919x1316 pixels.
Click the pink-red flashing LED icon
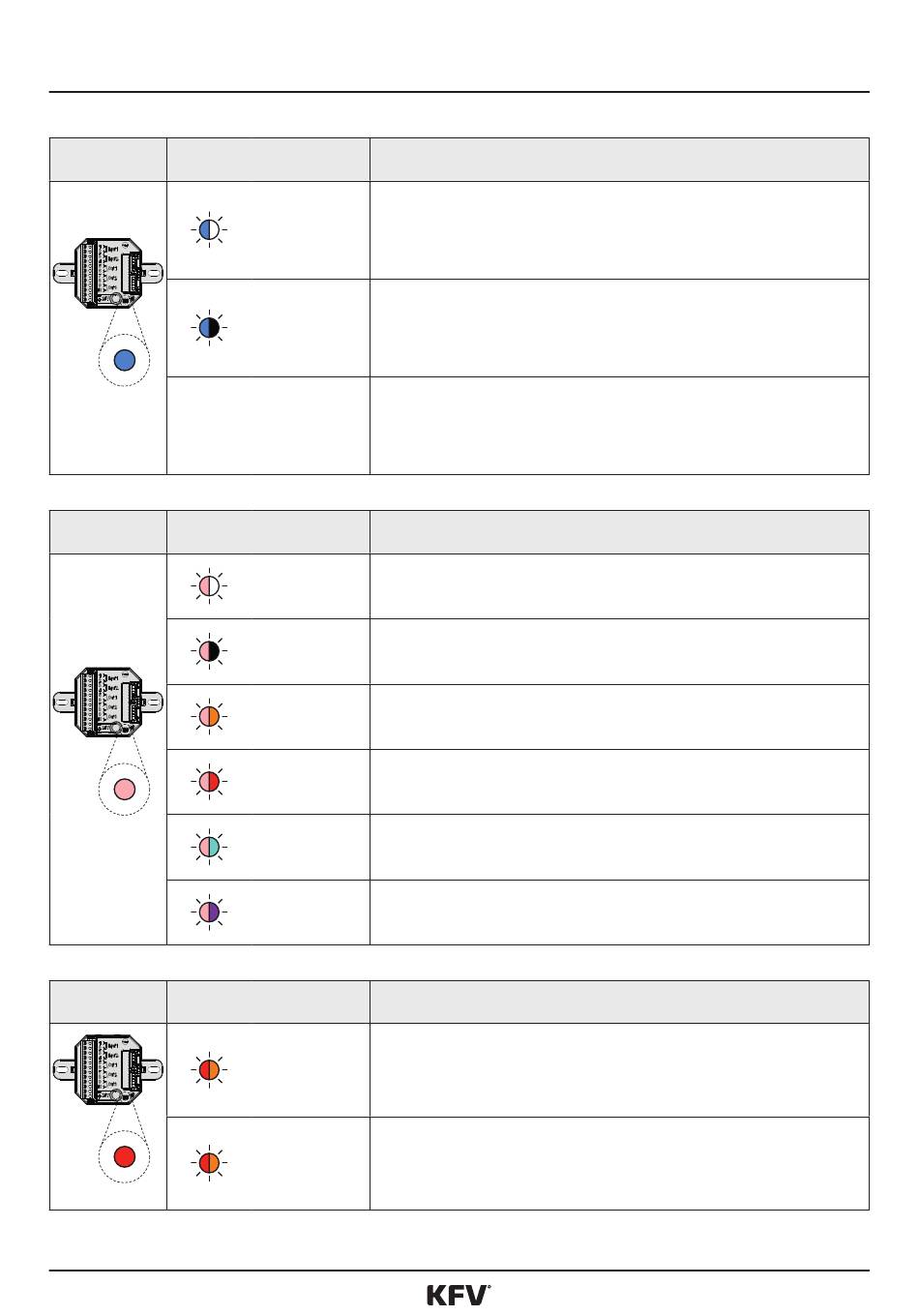click(209, 782)
